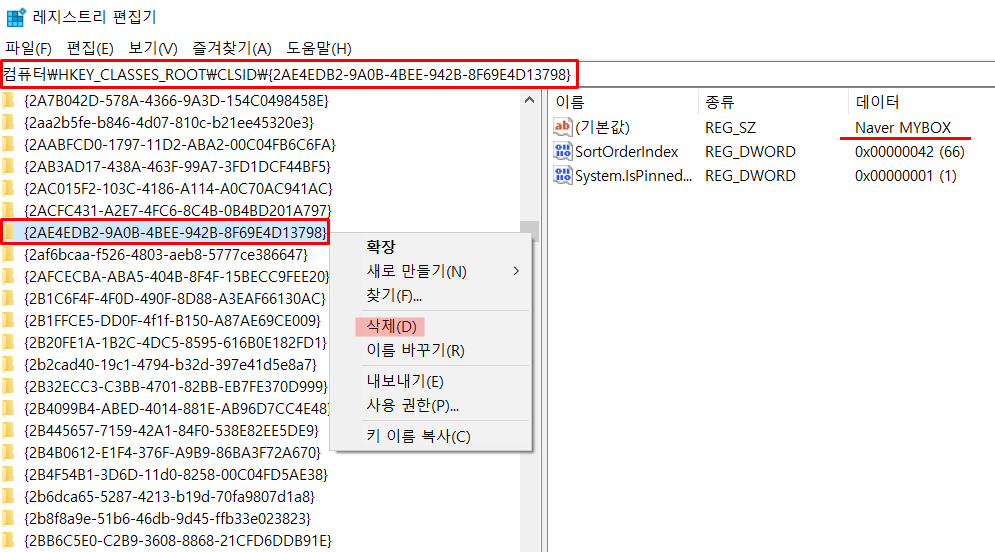
Task: Click the (기본값) string value icon
Action: 562,127
